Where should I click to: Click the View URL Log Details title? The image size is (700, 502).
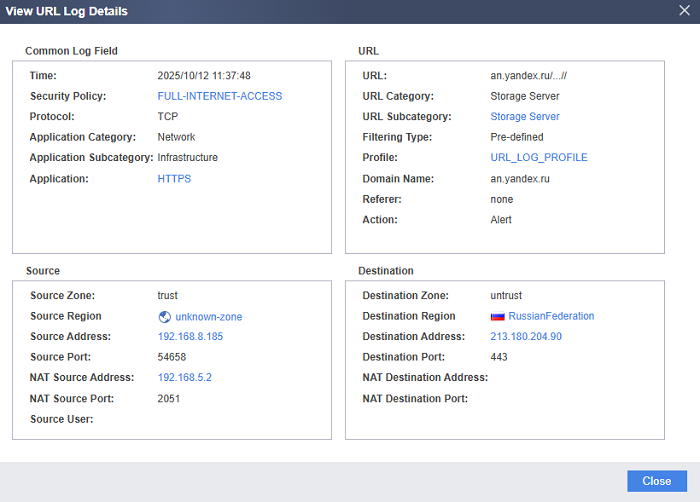[67, 11]
